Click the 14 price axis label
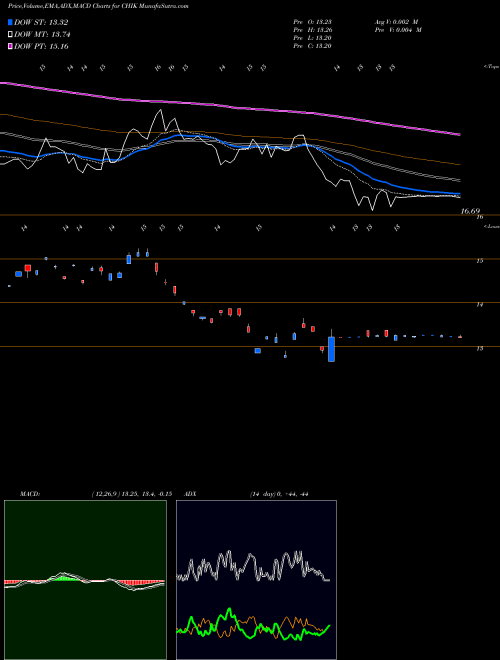The width and height of the screenshot is (500, 660). pyautogui.click(x=479, y=305)
